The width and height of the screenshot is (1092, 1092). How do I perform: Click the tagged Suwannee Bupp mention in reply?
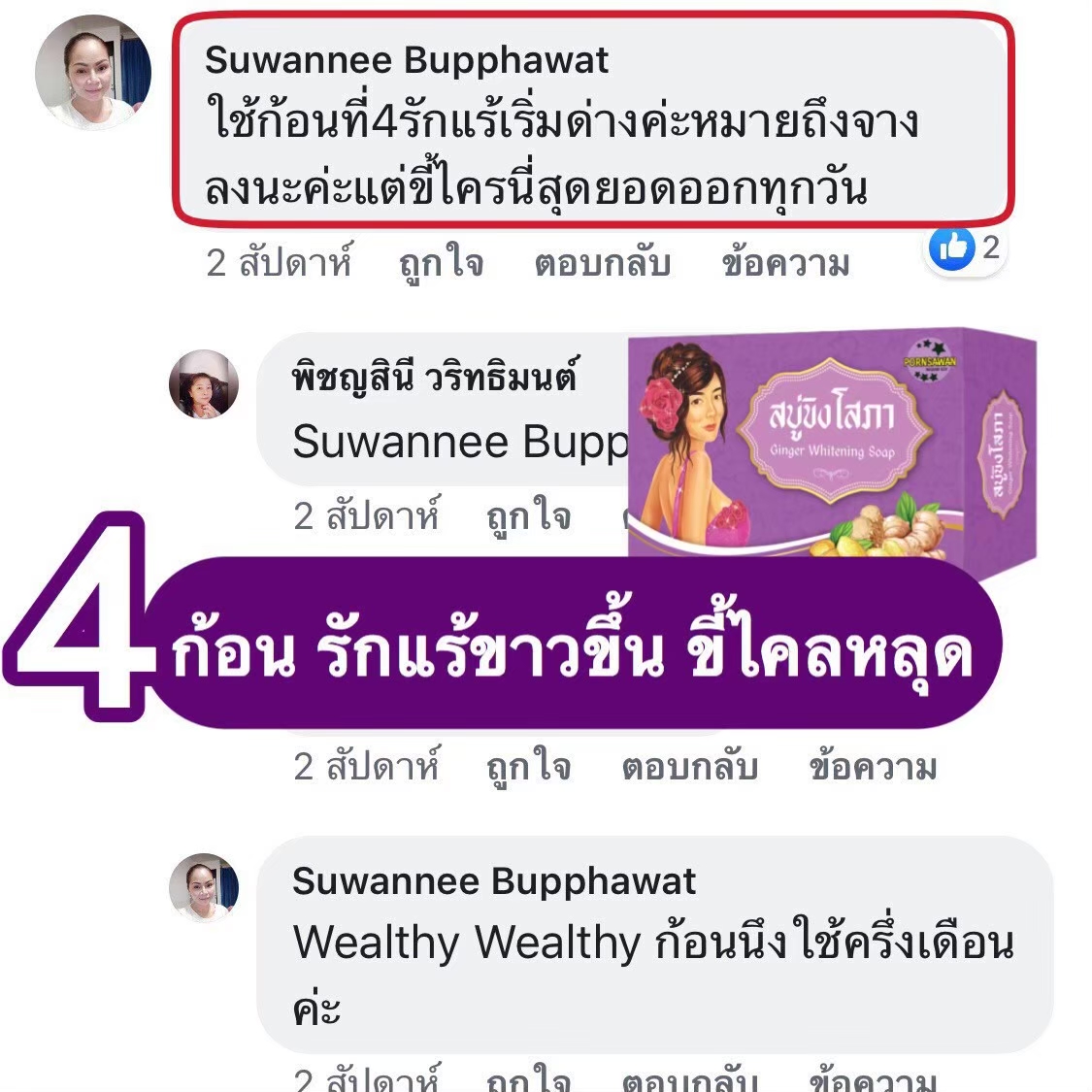460,442
